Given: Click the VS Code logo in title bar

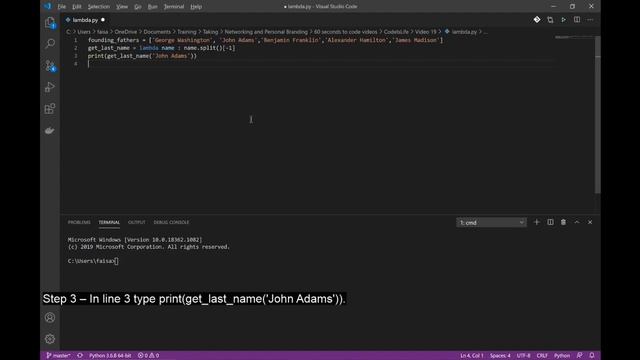Looking at the screenshot, I should tap(48, 6).
